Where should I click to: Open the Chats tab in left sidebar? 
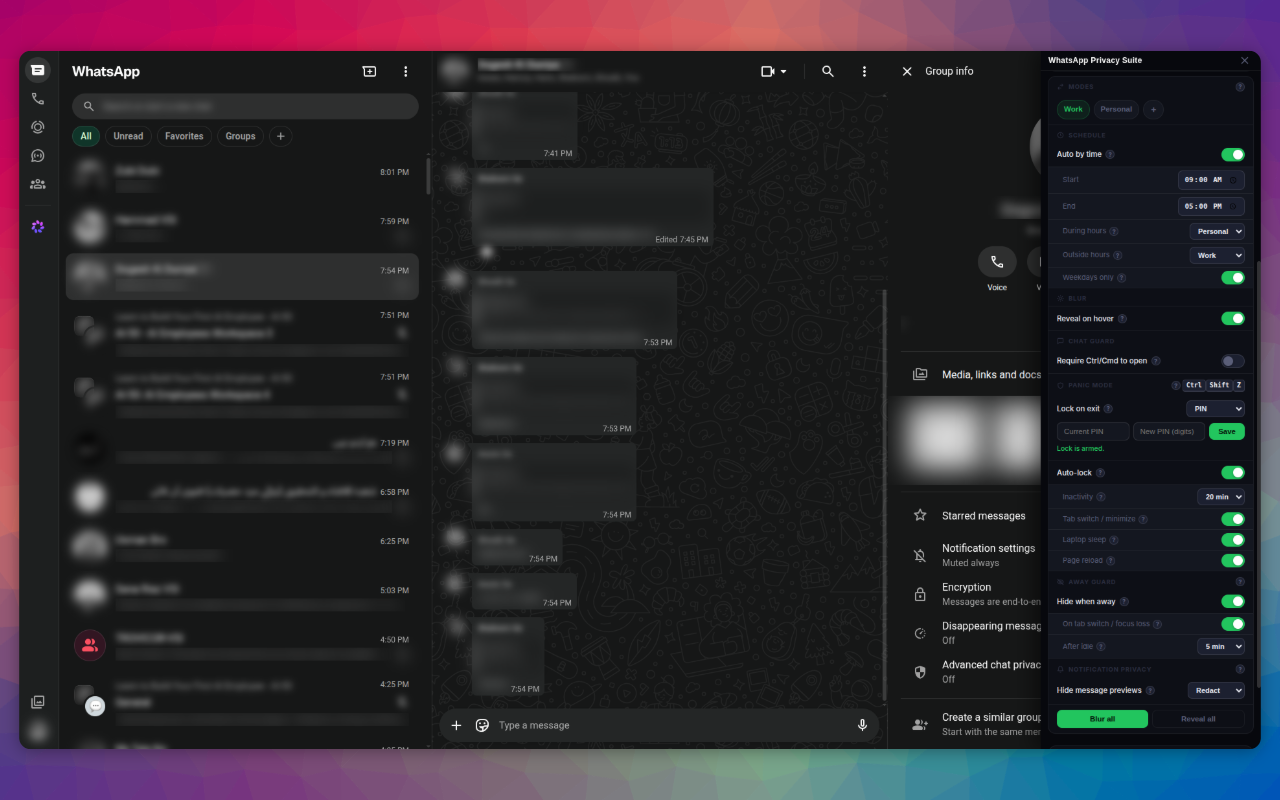(x=37, y=70)
